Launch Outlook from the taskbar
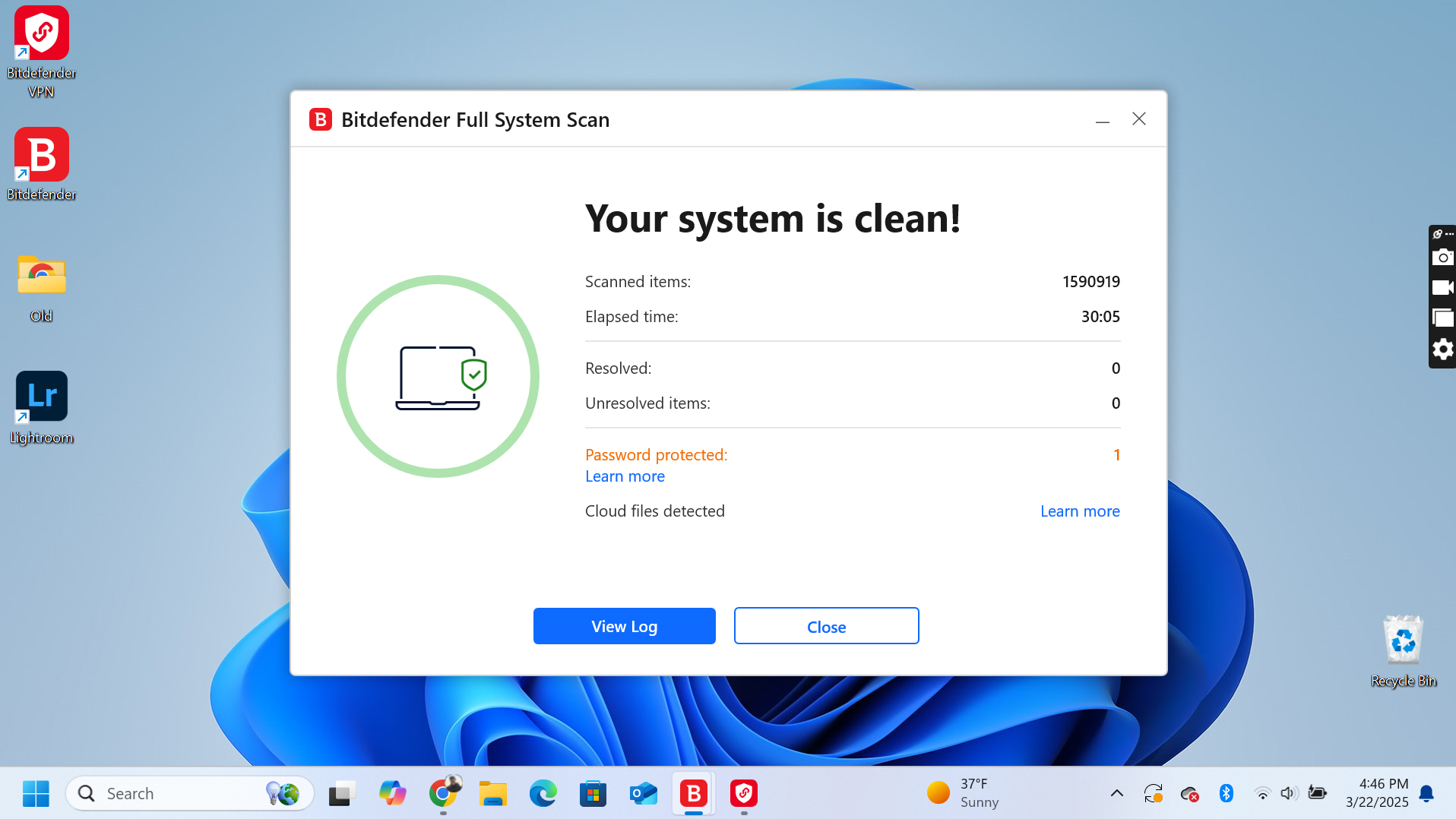Screen dimensions: 1456x819 point(643,793)
